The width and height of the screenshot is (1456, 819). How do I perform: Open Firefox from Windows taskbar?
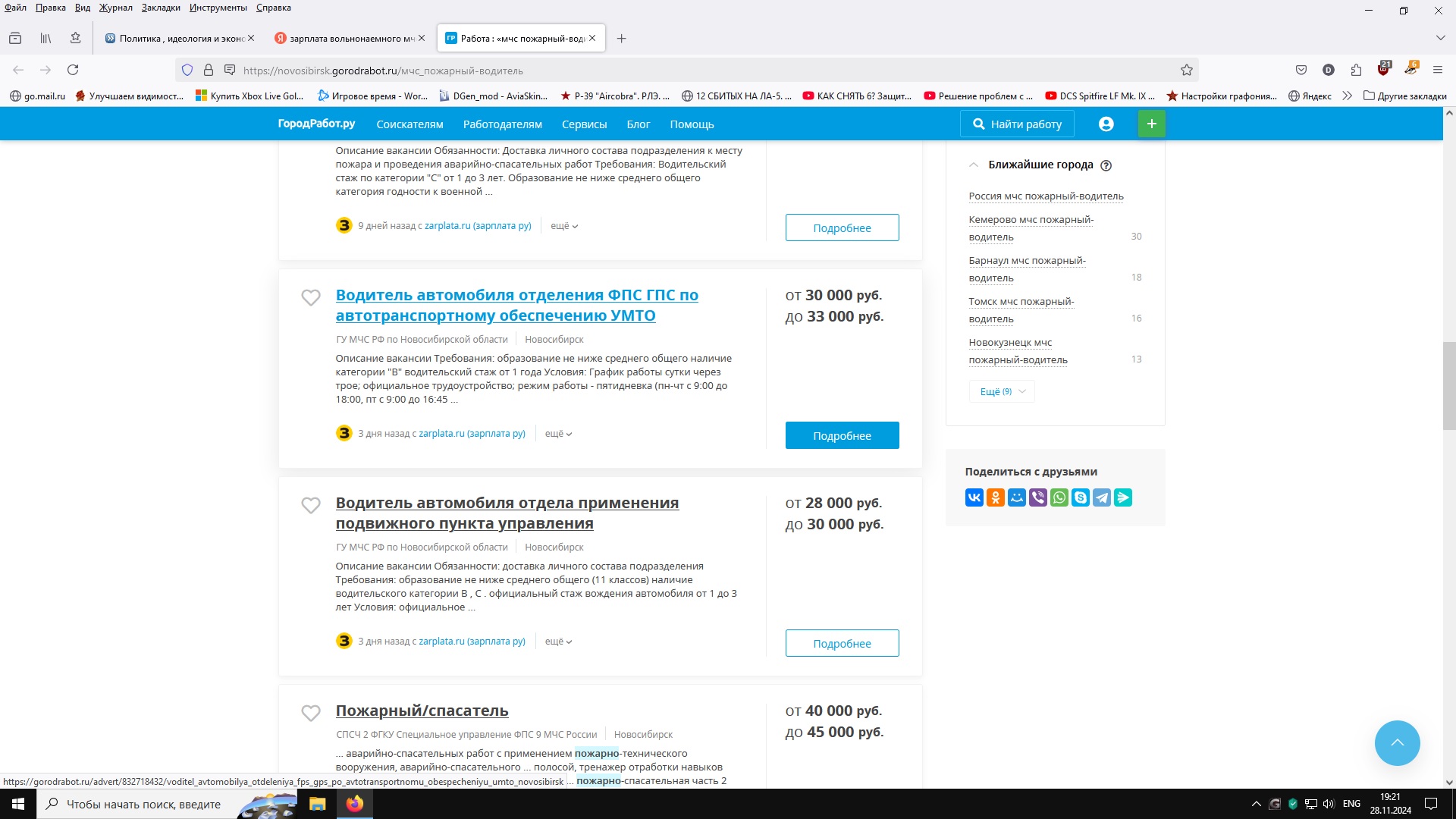[355, 804]
